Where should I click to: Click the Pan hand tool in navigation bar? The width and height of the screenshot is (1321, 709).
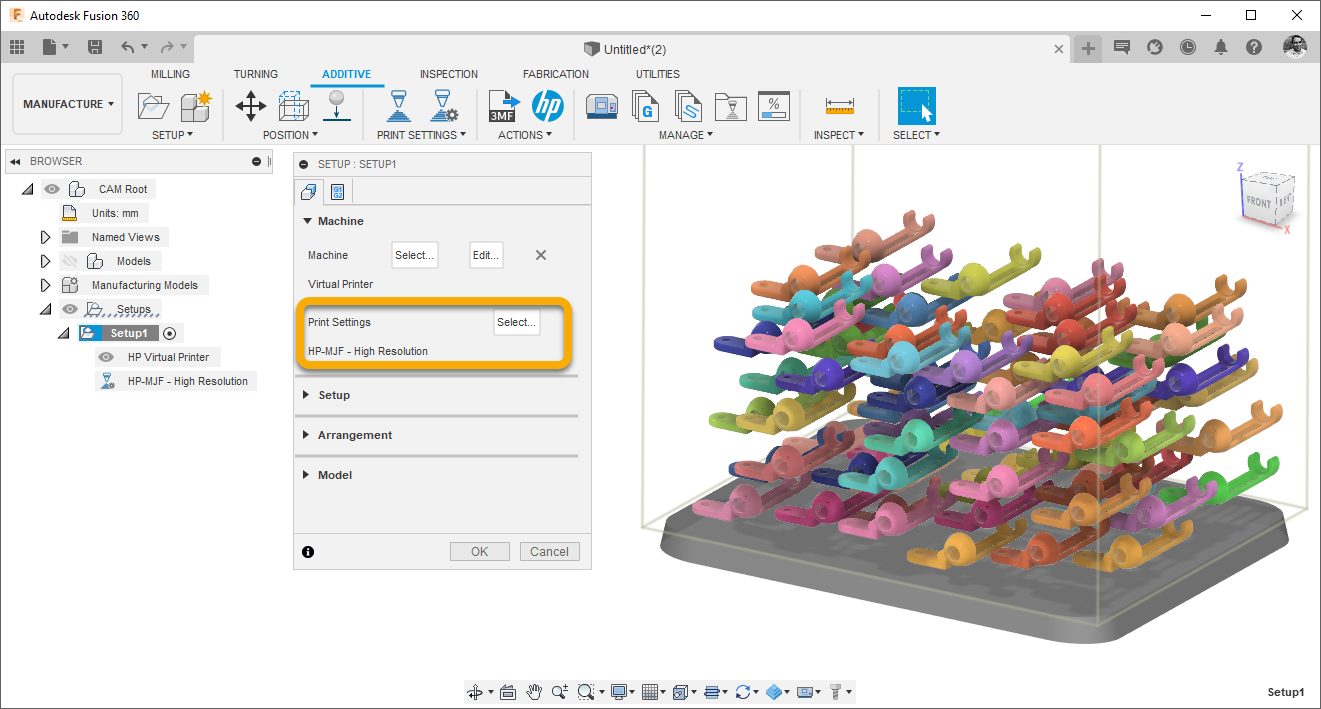pos(534,692)
